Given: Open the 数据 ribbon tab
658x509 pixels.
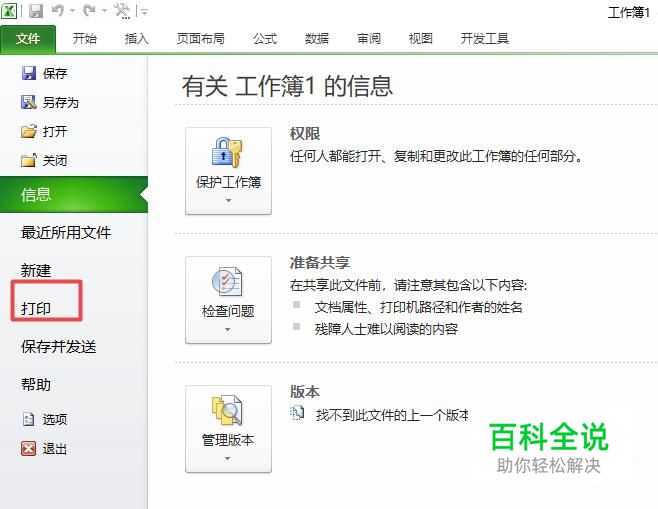Looking at the screenshot, I should coord(317,39).
